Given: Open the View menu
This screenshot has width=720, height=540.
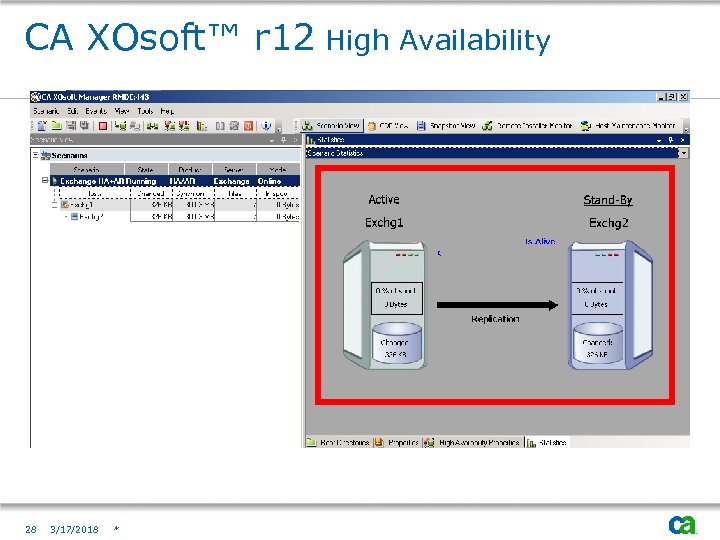Looking at the screenshot, I should pyautogui.click(x=122, y=111).
